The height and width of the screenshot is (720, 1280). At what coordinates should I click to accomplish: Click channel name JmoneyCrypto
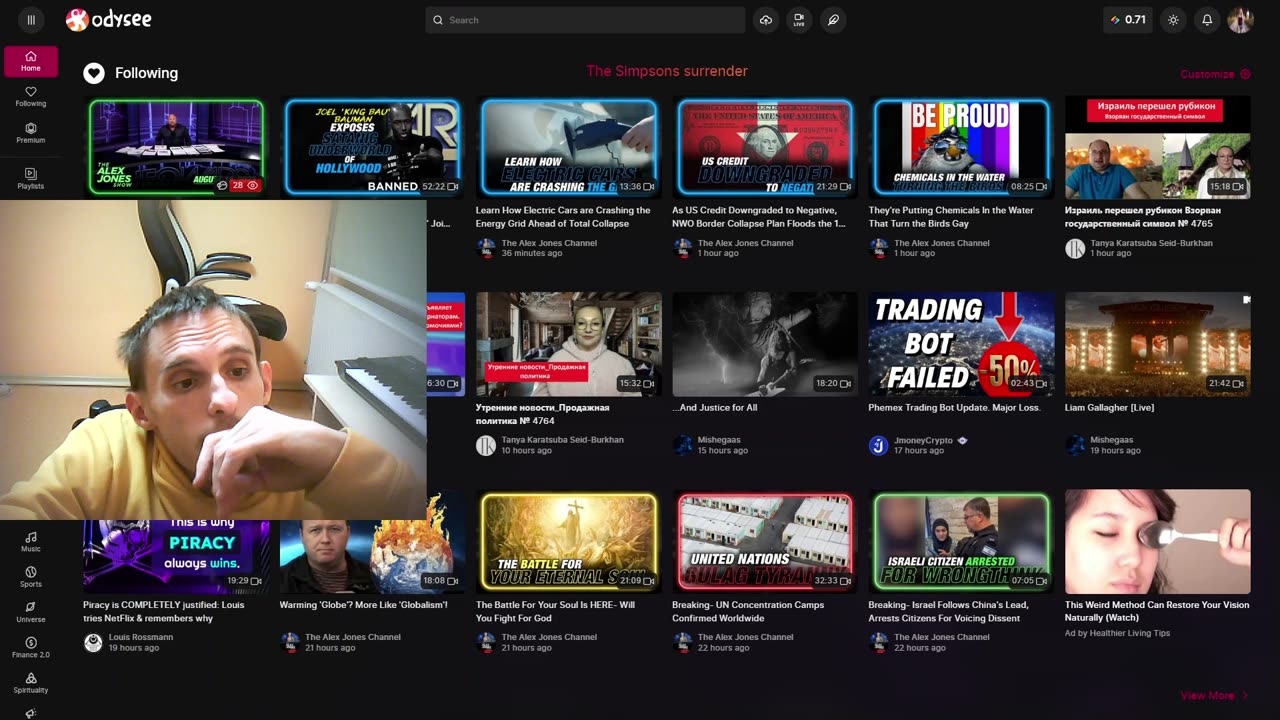923,440
